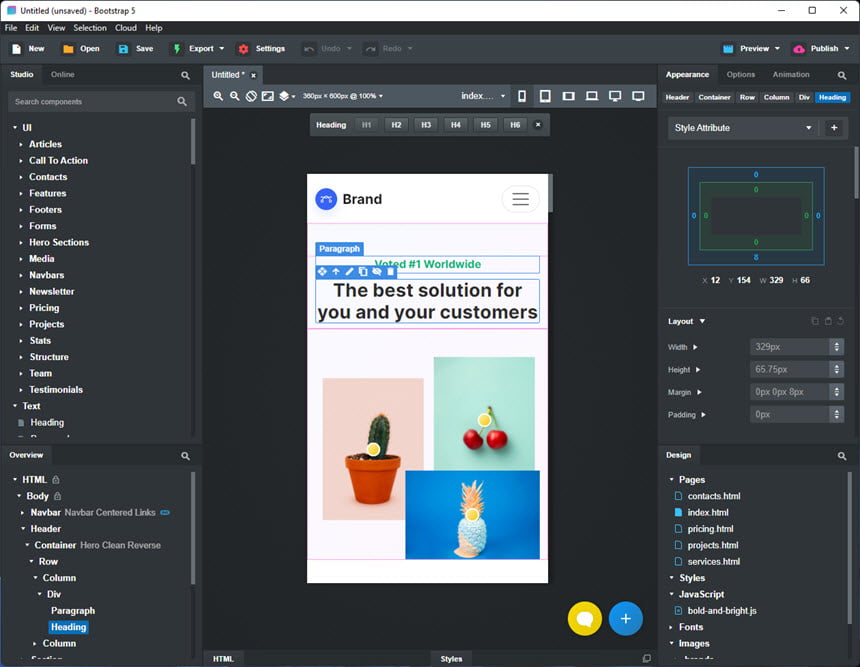Add a new style attribute with plus
This screenshot has width=860, height=667.
click(834, 128)
